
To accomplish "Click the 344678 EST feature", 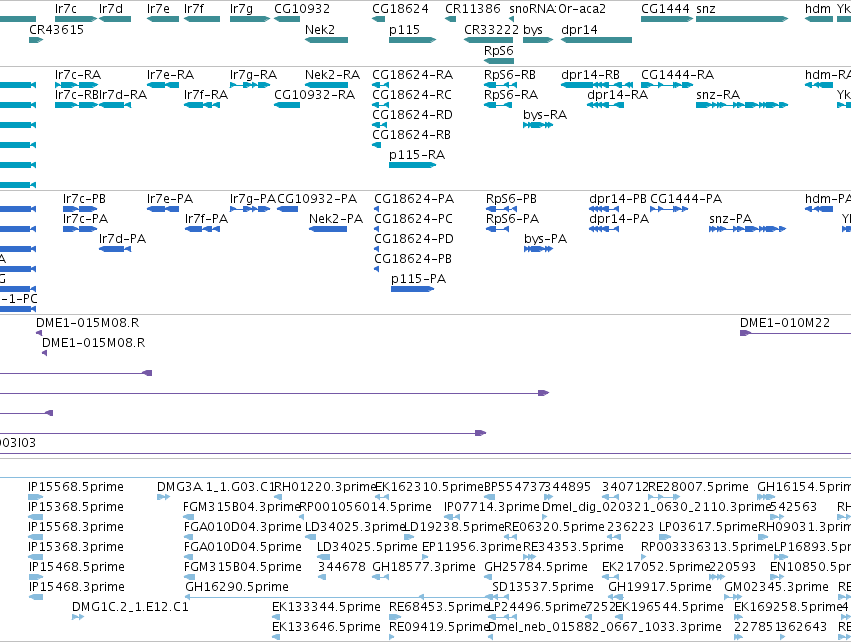I will [322, 577].
